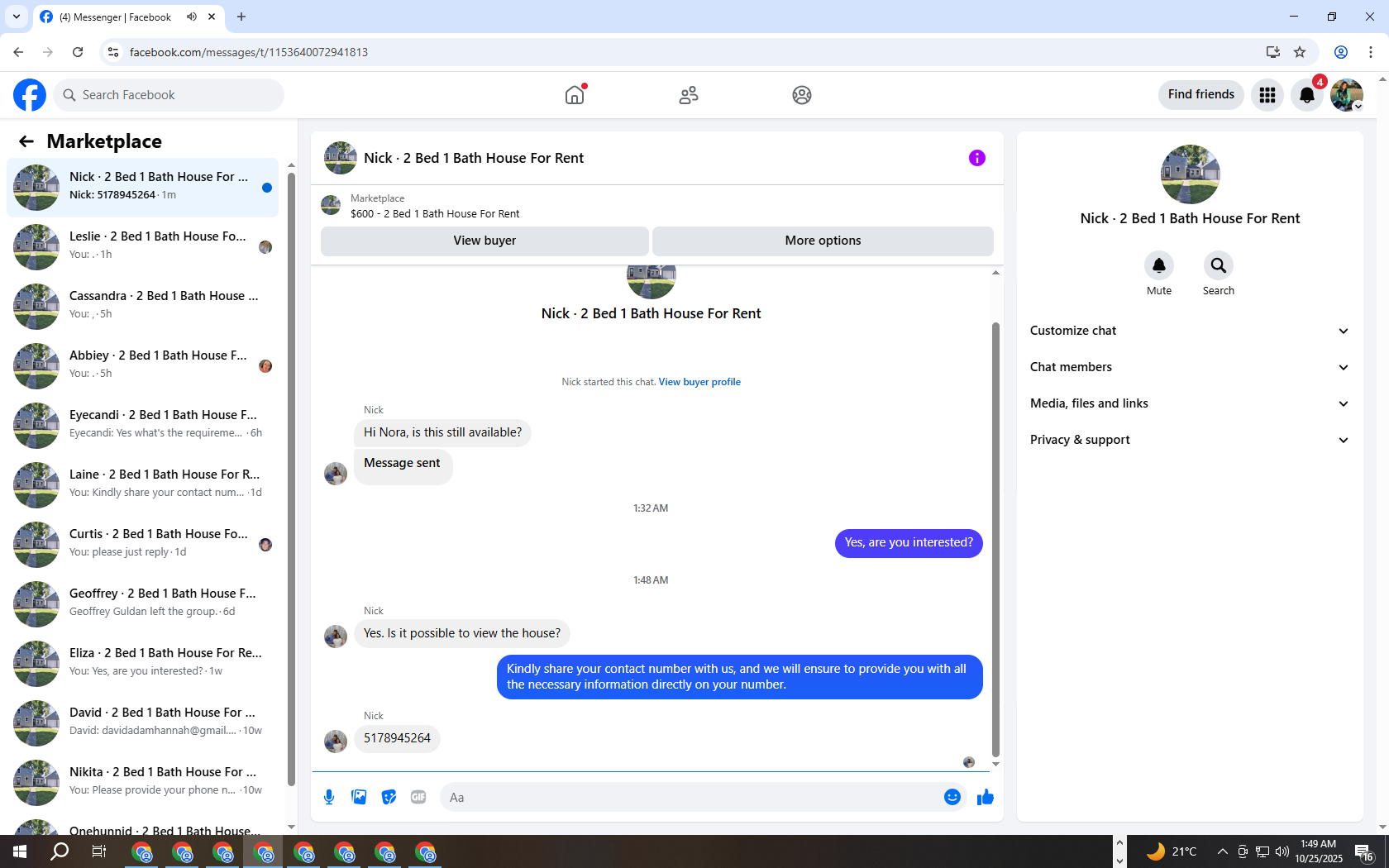Image resolution: width=1389 pixels, height=868 pixels.
Task: Open the Windows Start menu
Action: click(x=20, y=851)
